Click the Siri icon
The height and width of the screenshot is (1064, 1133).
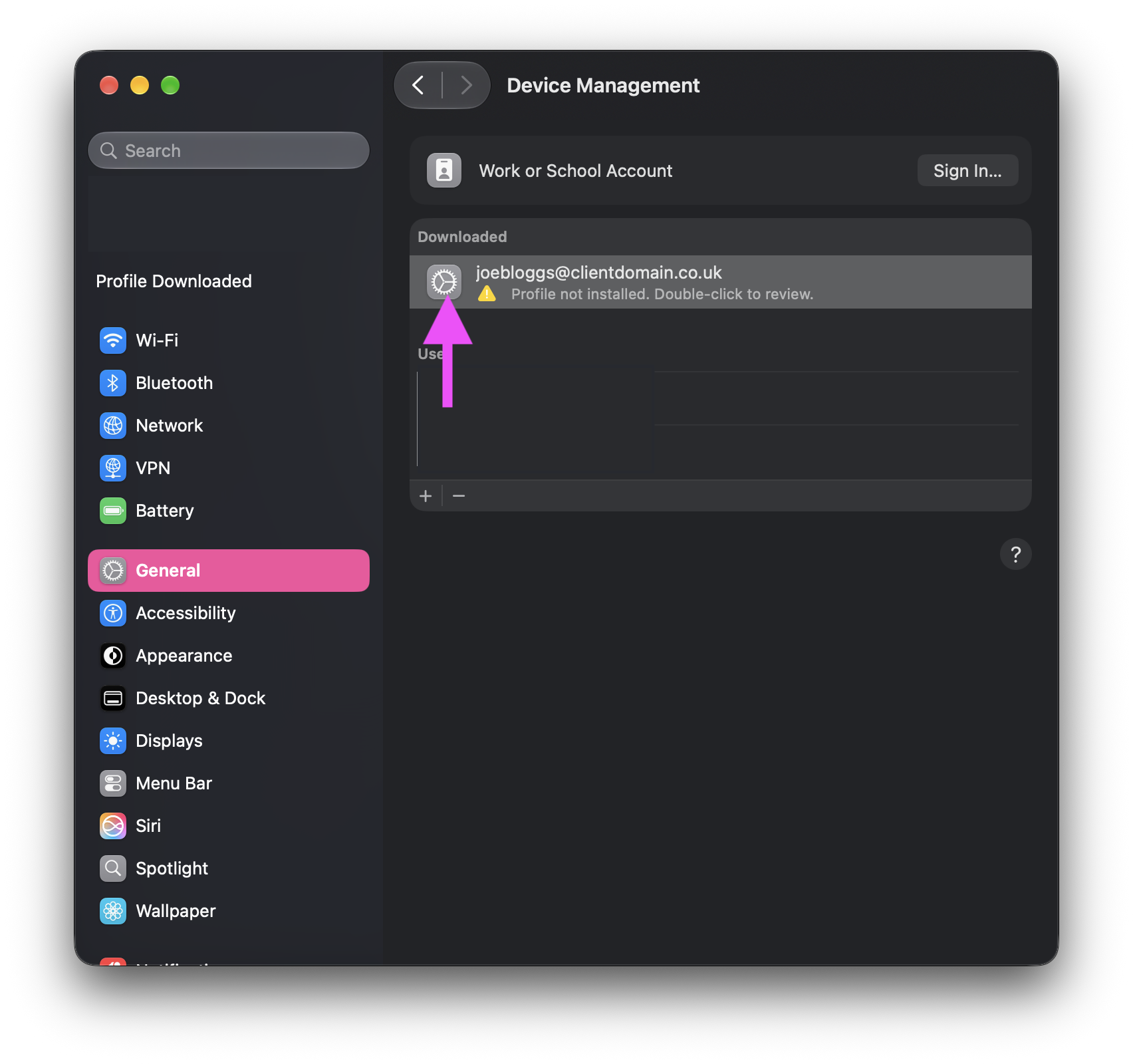pos(113,826)
